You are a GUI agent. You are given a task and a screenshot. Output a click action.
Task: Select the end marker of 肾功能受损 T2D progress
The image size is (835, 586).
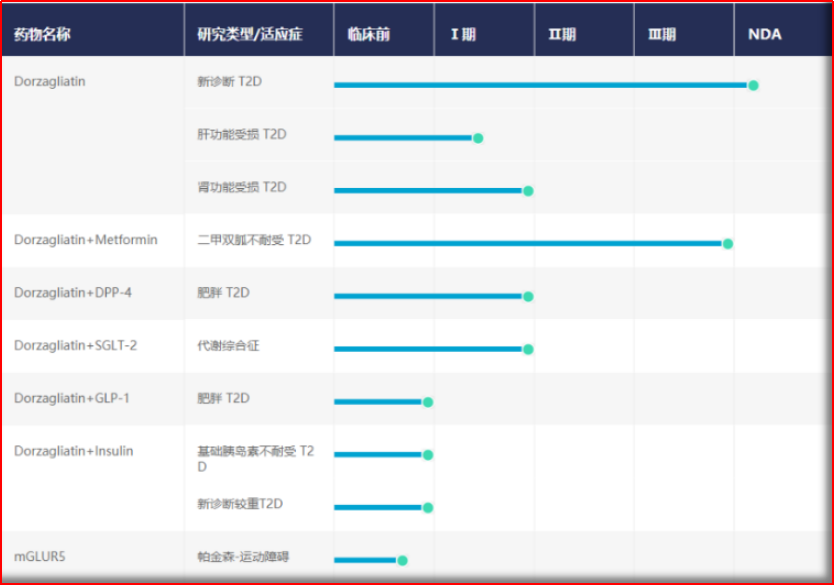point(528,191)
